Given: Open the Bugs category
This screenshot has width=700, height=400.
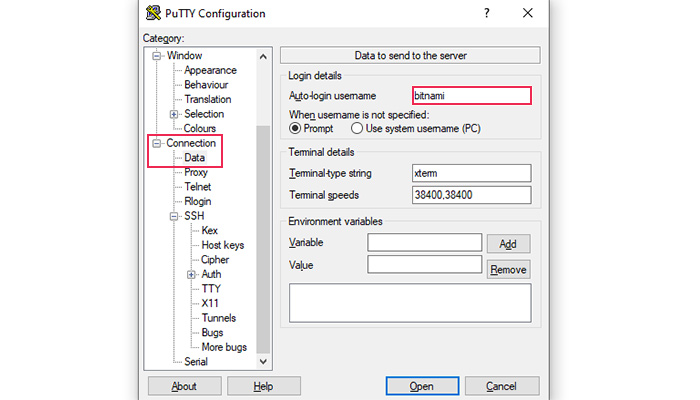Looking at the screenshot, I should 212,333.
